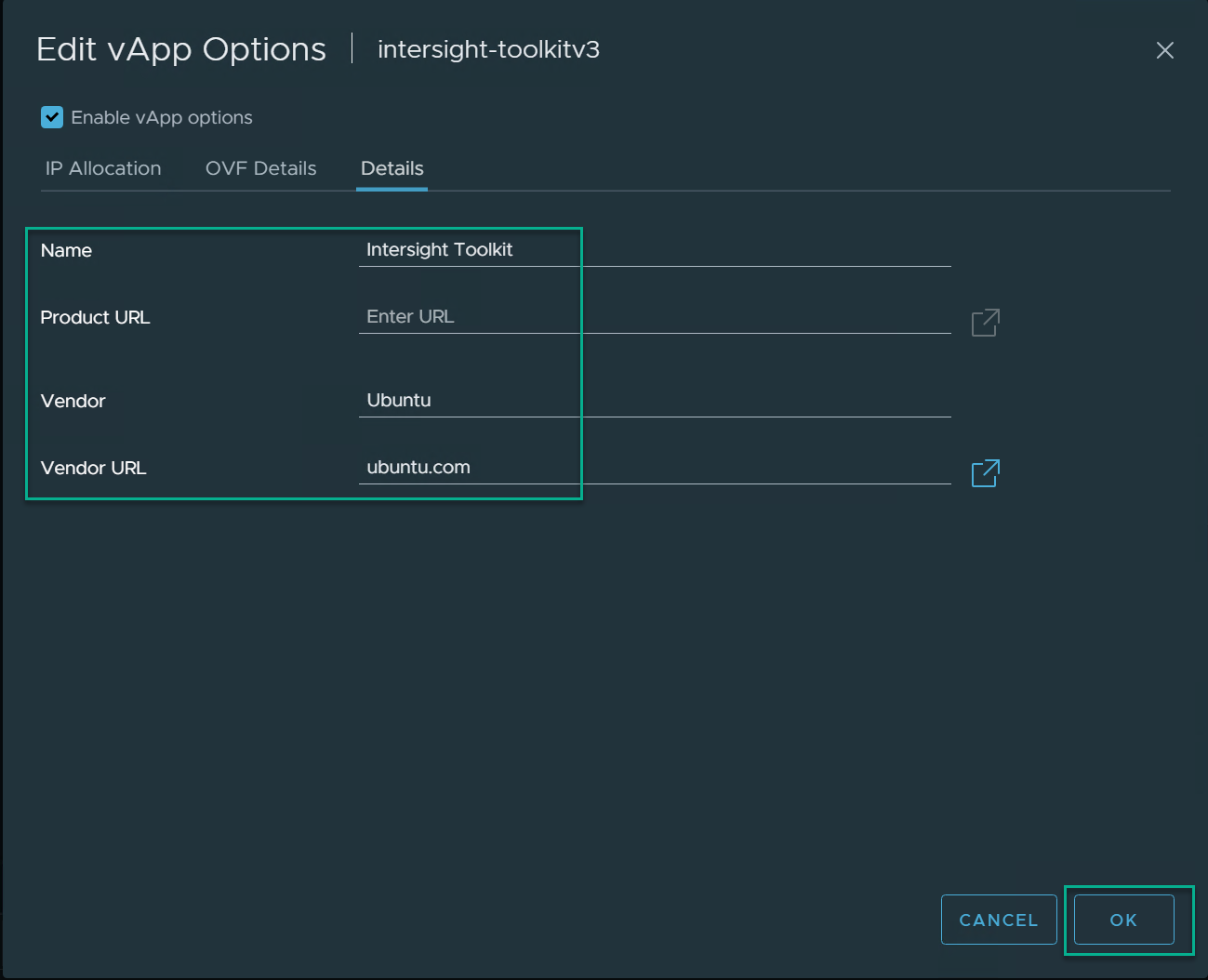Image resolution: width=1208 pixels, height=980 pixels.
Task: Toggle the Enable vApp options checkbox
Action: coord(52,117)
